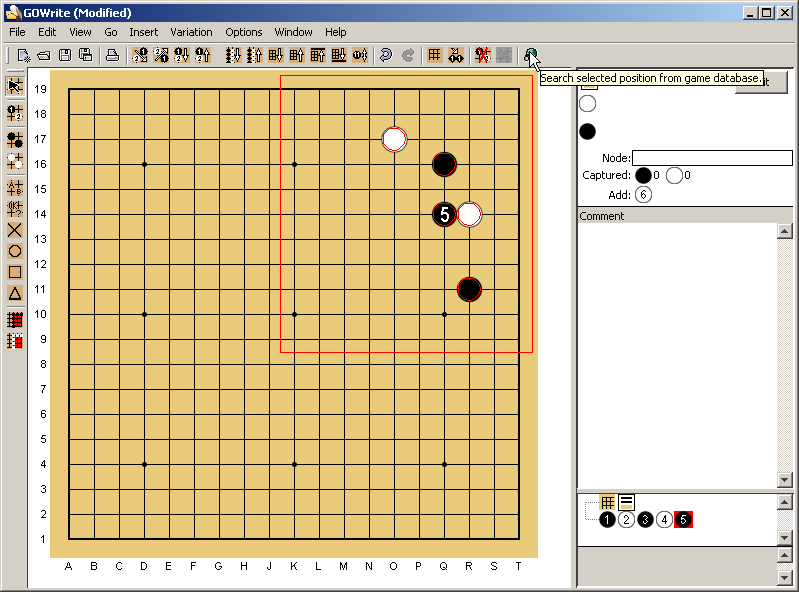The width and height of the screenshot is (799, 592).
Task: Select highlighted move 5 in game tree
Action: pyautogui.click(x=683, y=520)
